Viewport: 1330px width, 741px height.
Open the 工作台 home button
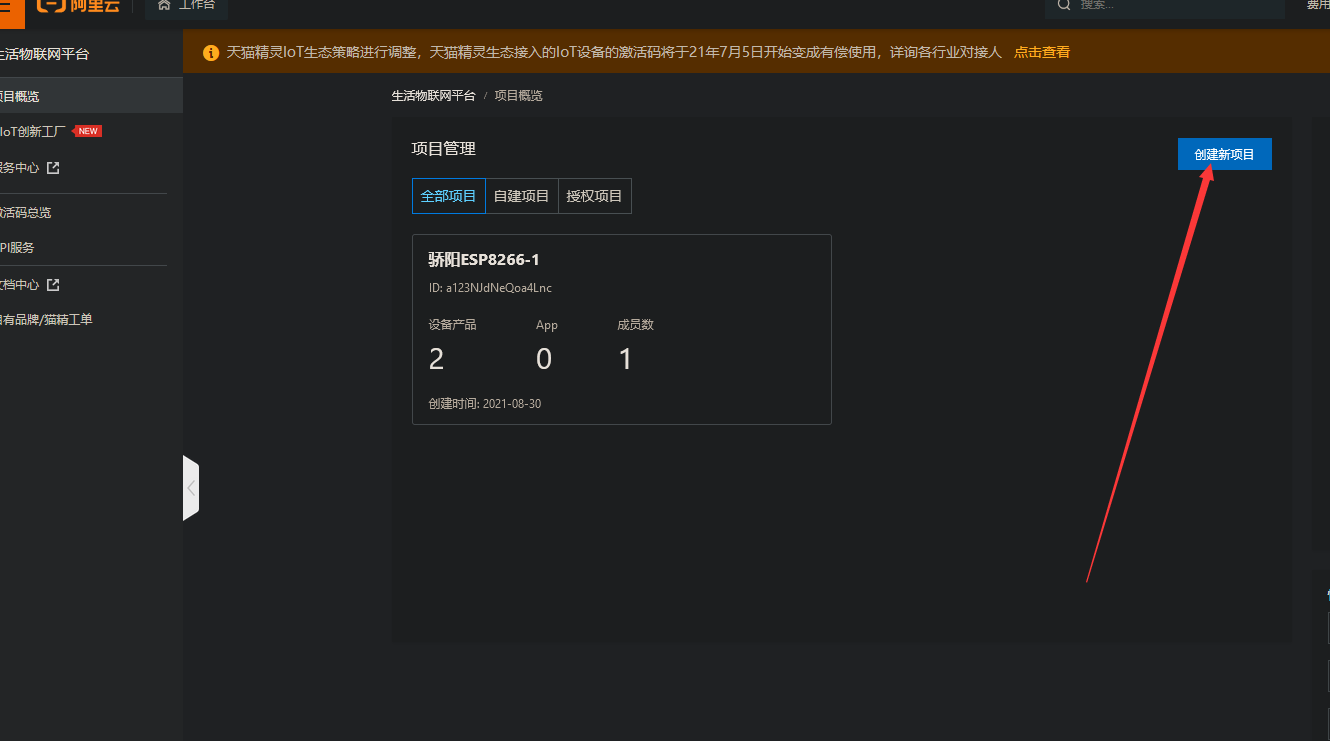click(x=187, y=7)
